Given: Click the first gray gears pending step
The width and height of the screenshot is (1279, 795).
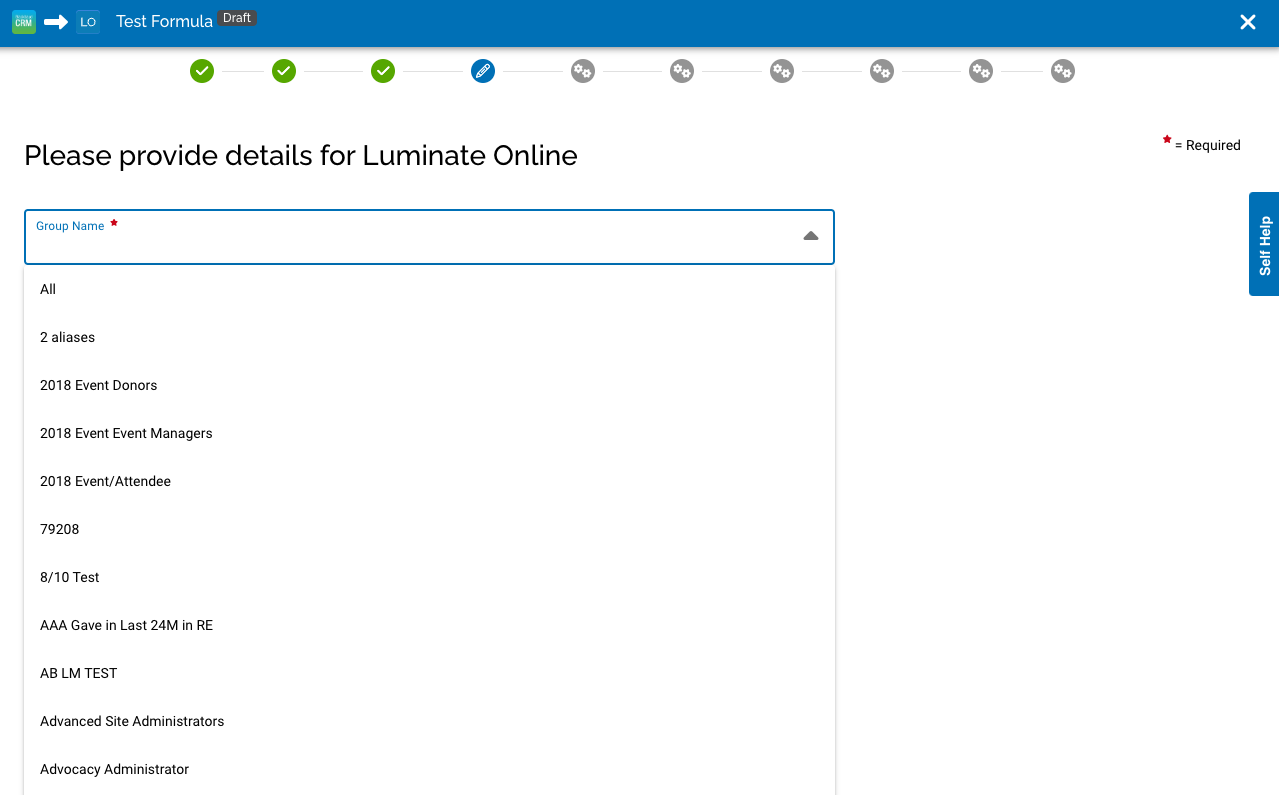Looking at the screenshot, I should (x=582, y=71).
